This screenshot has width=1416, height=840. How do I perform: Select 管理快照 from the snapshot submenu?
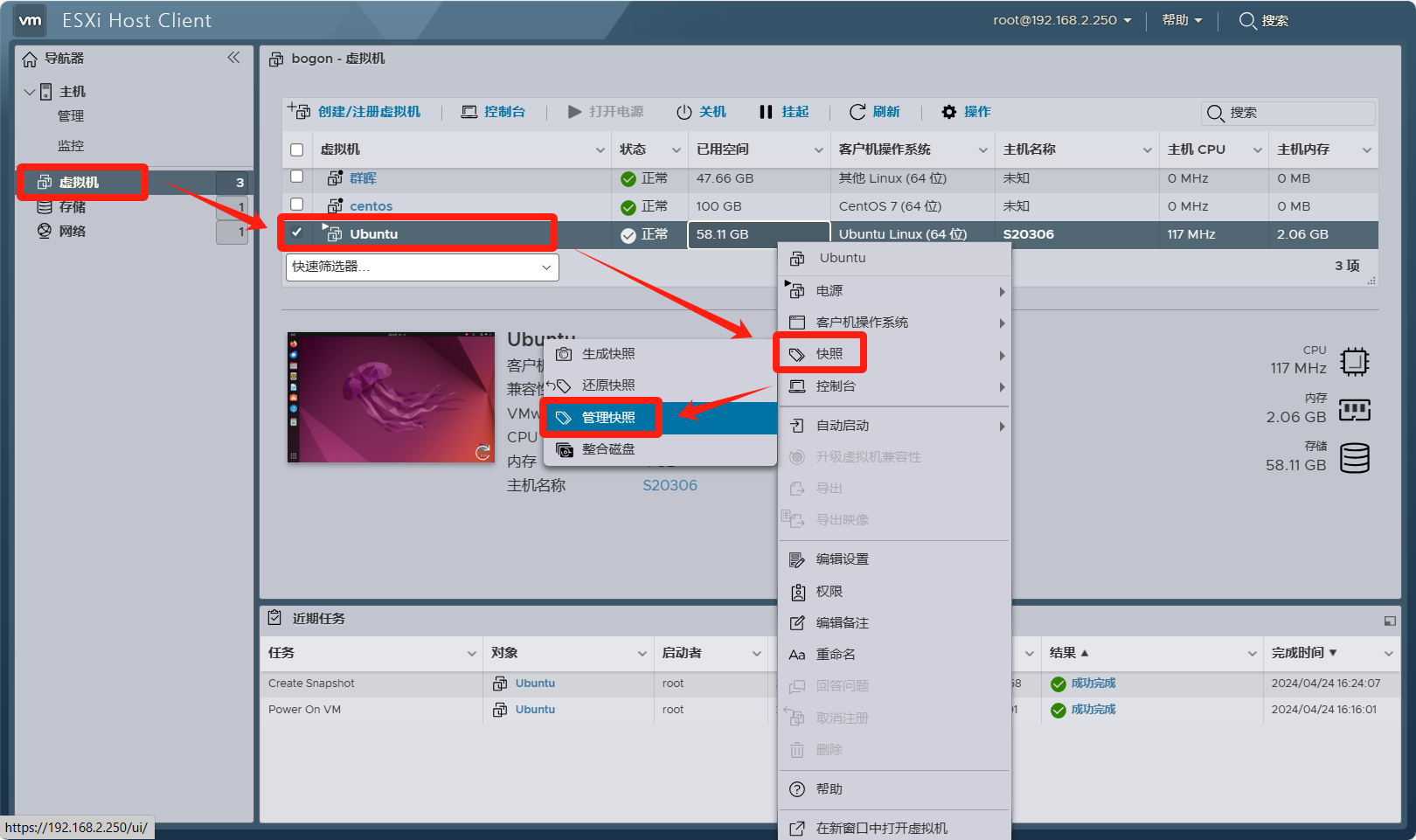608,418
